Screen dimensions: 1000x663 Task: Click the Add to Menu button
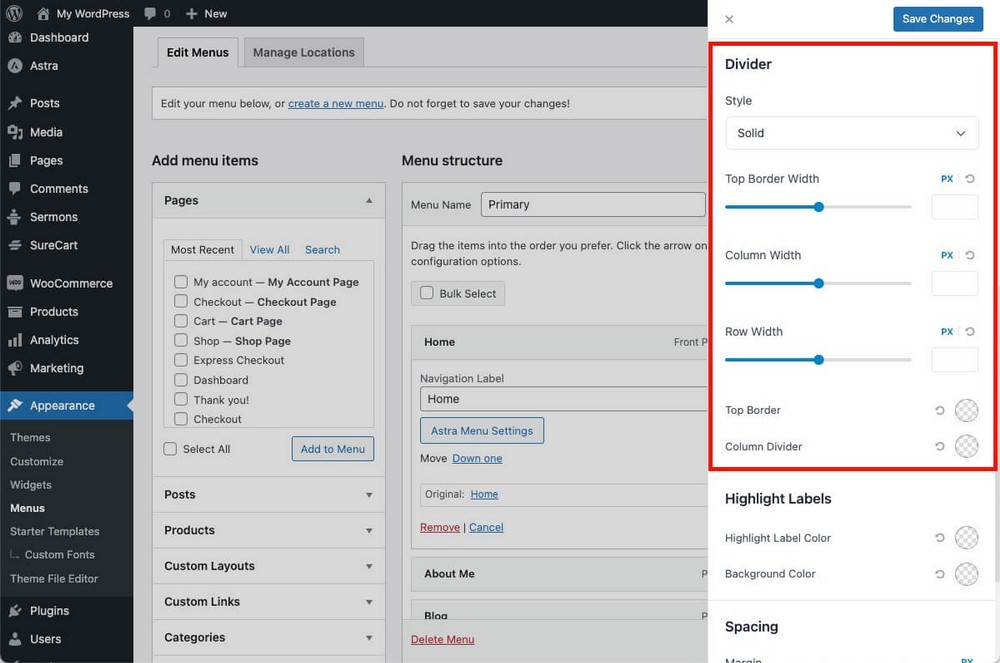[333, 449]
